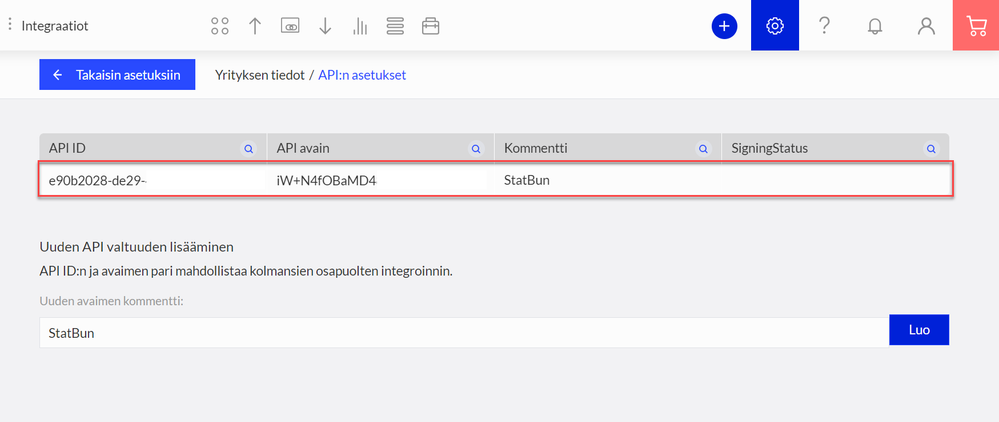
Task: Click the Luo create button
Action: point(918,331)
